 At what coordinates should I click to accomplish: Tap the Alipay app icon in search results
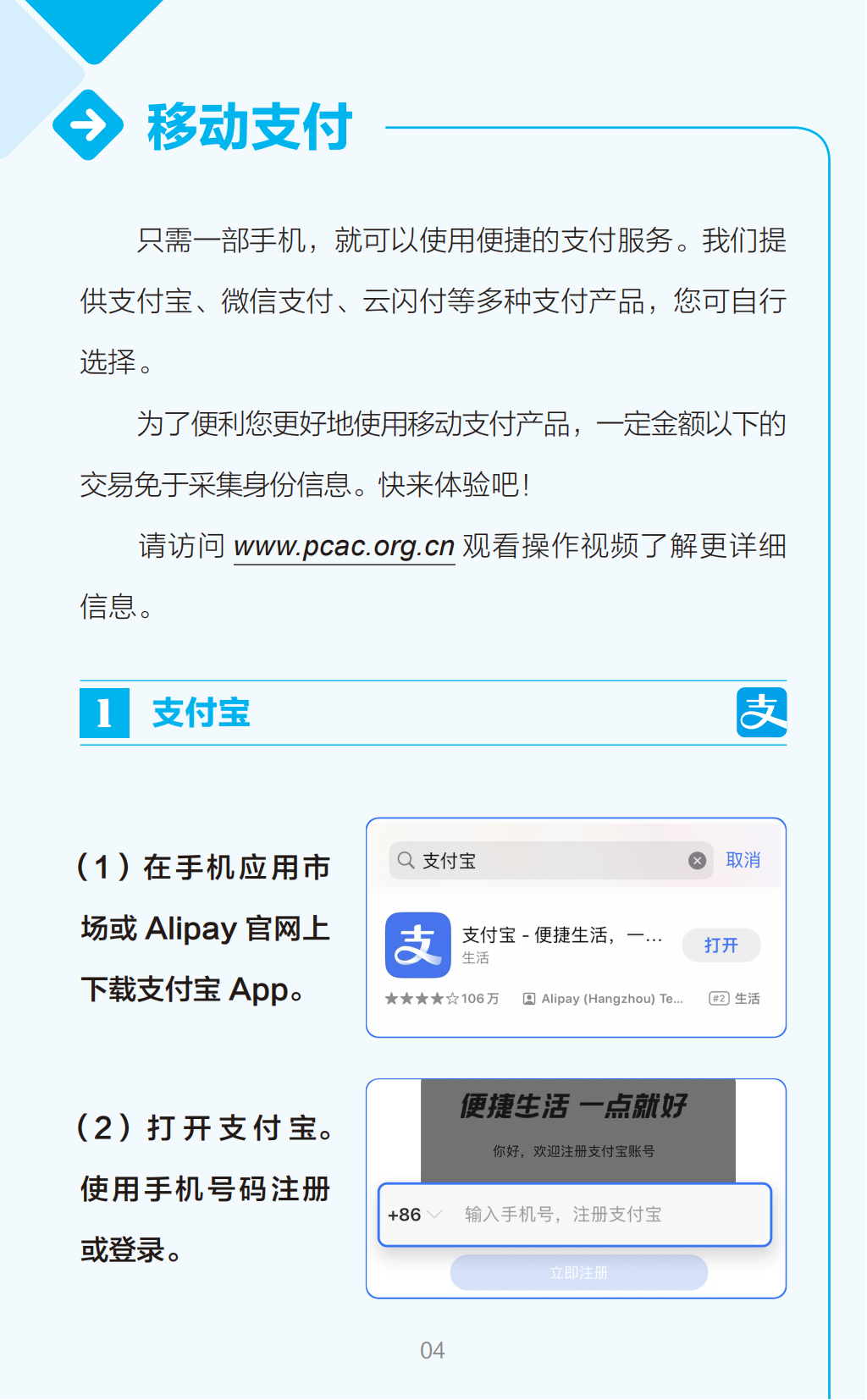(417, 945)
